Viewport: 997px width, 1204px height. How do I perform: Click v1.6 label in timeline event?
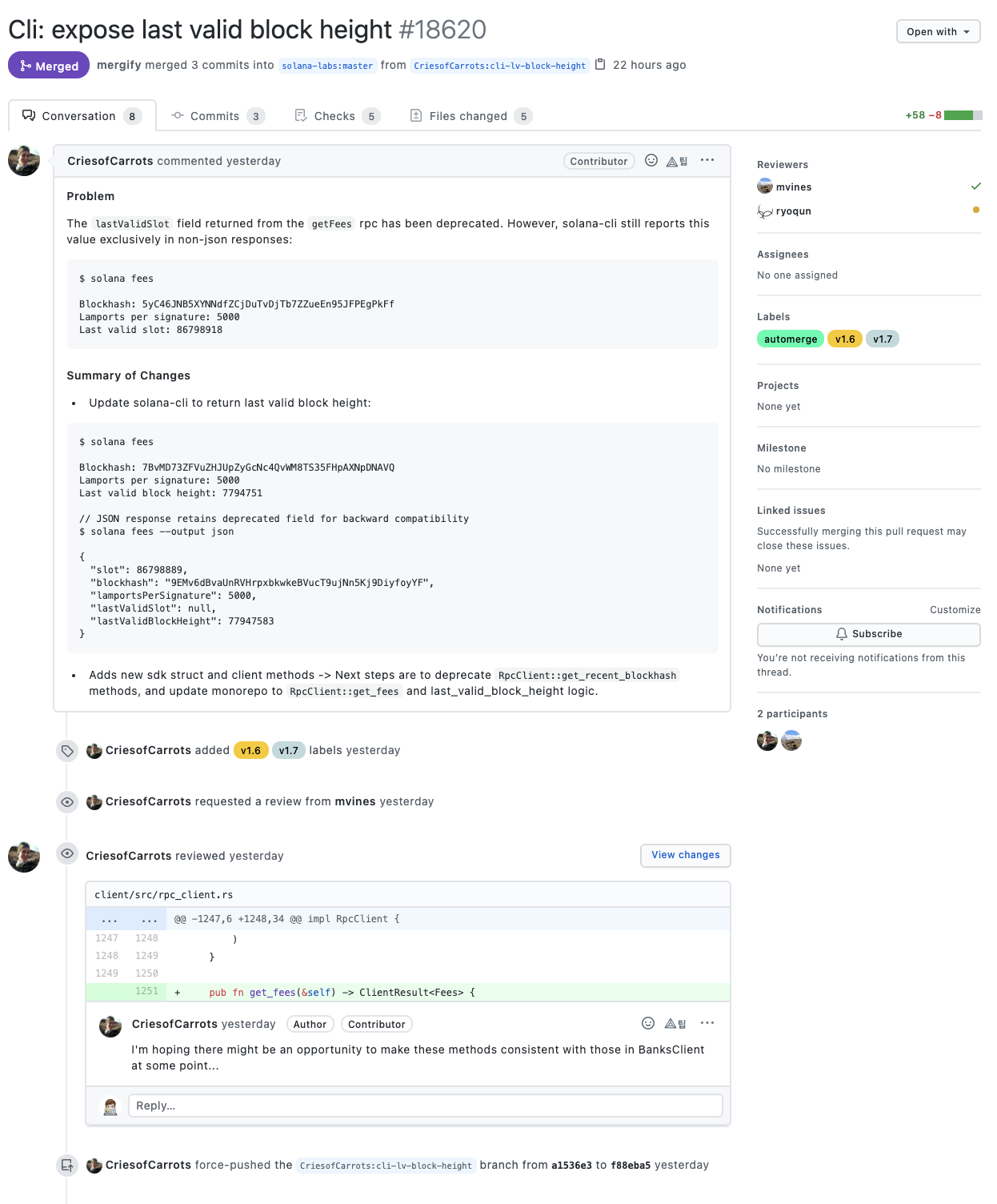[x=250, y=750]
